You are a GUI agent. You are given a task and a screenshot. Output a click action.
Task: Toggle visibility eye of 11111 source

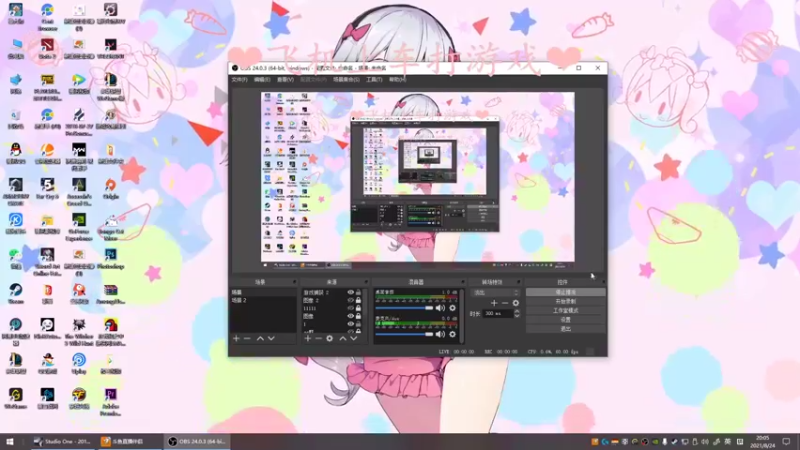click(x=351, y=308)
